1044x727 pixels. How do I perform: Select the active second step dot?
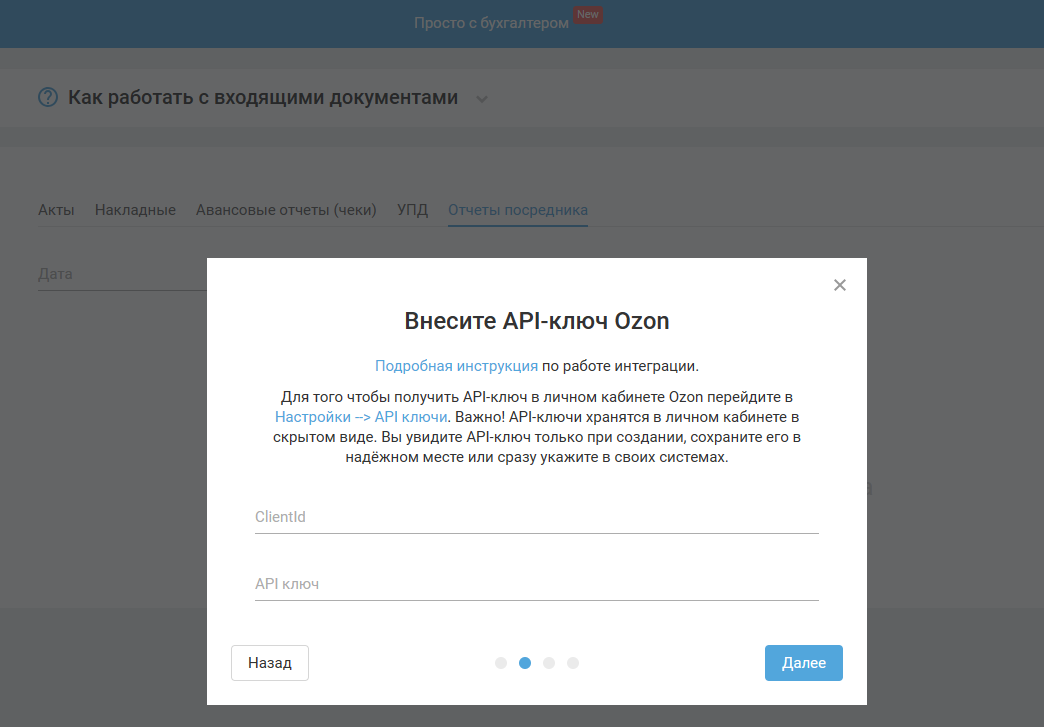click(525, 663)
